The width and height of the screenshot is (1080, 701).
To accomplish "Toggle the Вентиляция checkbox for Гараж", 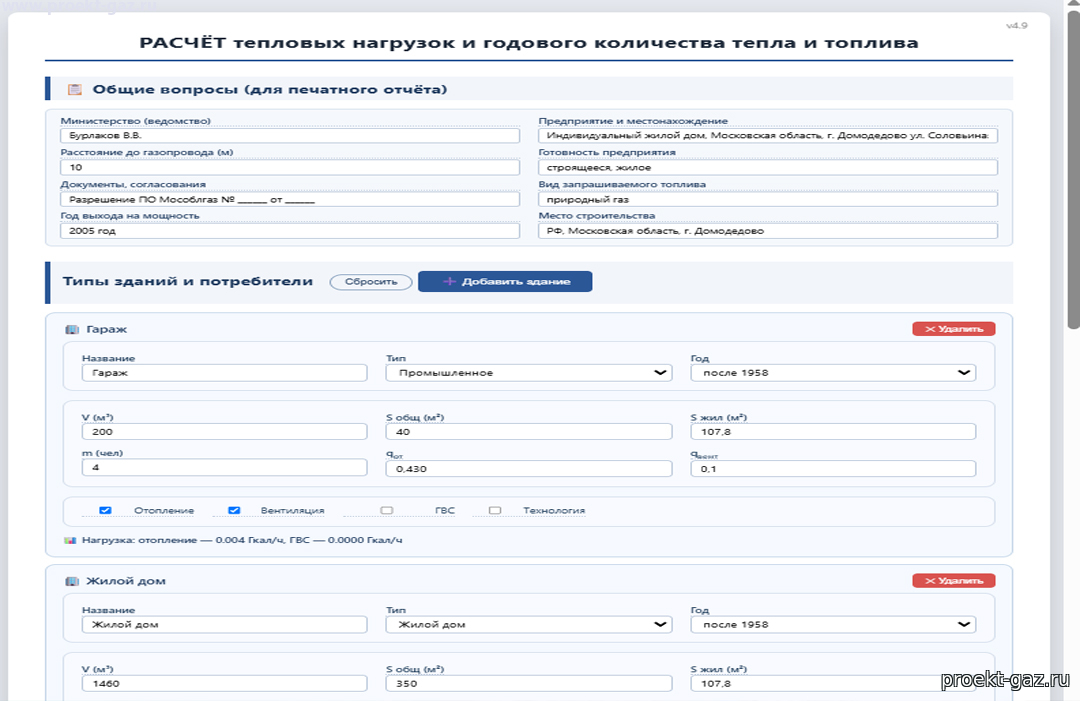I will [234, 510].
